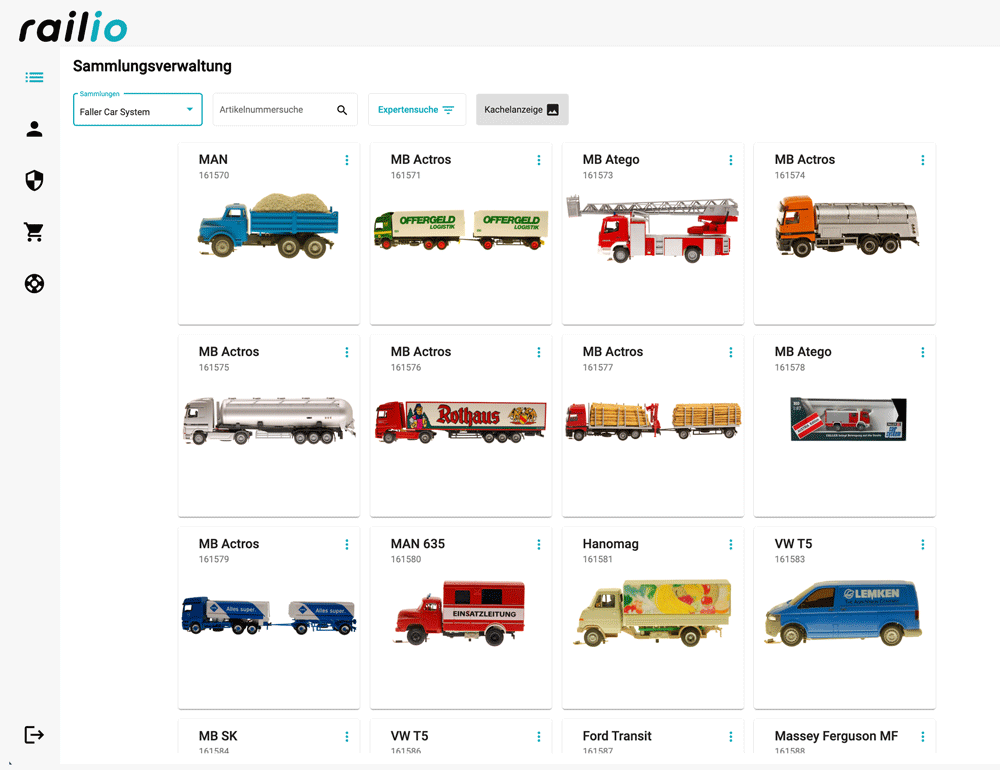Image resolution: width=1000 pixels, height=770 pixels.
Task: Click article number 161571
Action: (406, 175)
